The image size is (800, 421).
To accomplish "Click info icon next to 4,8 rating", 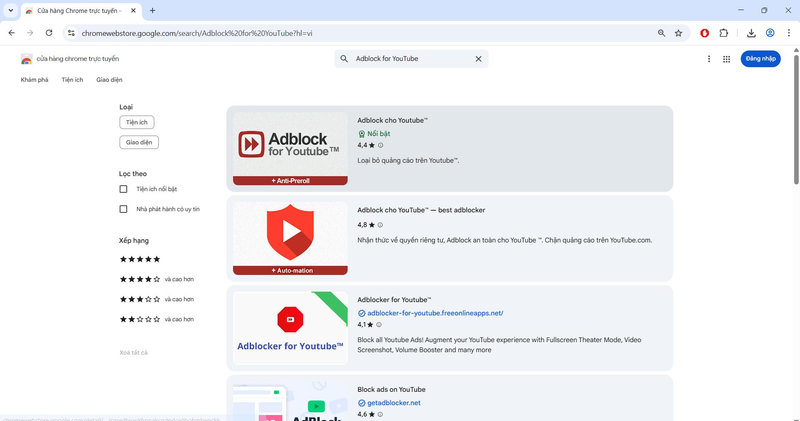I will [x=380, y=225].
